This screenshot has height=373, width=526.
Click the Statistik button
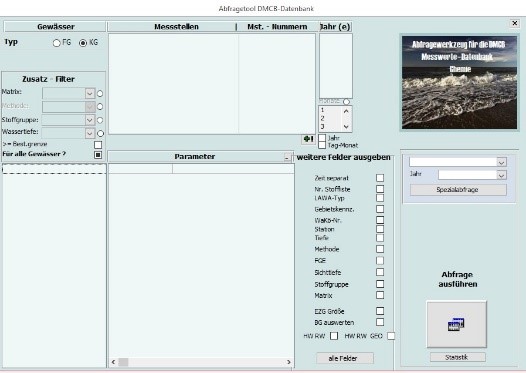click(x=458, y=358)
